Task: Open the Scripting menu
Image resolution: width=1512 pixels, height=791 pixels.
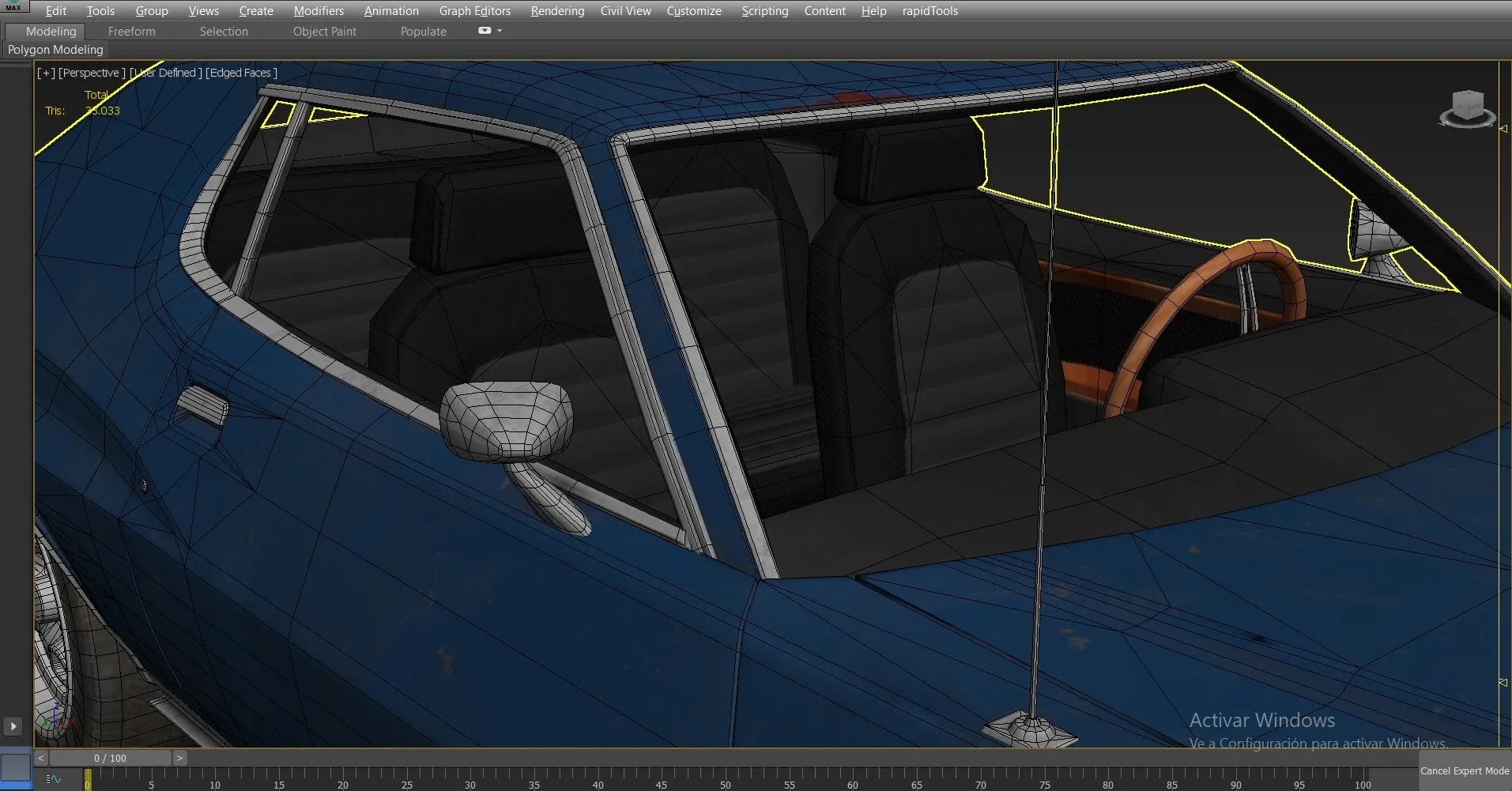Action: point(764,11)
